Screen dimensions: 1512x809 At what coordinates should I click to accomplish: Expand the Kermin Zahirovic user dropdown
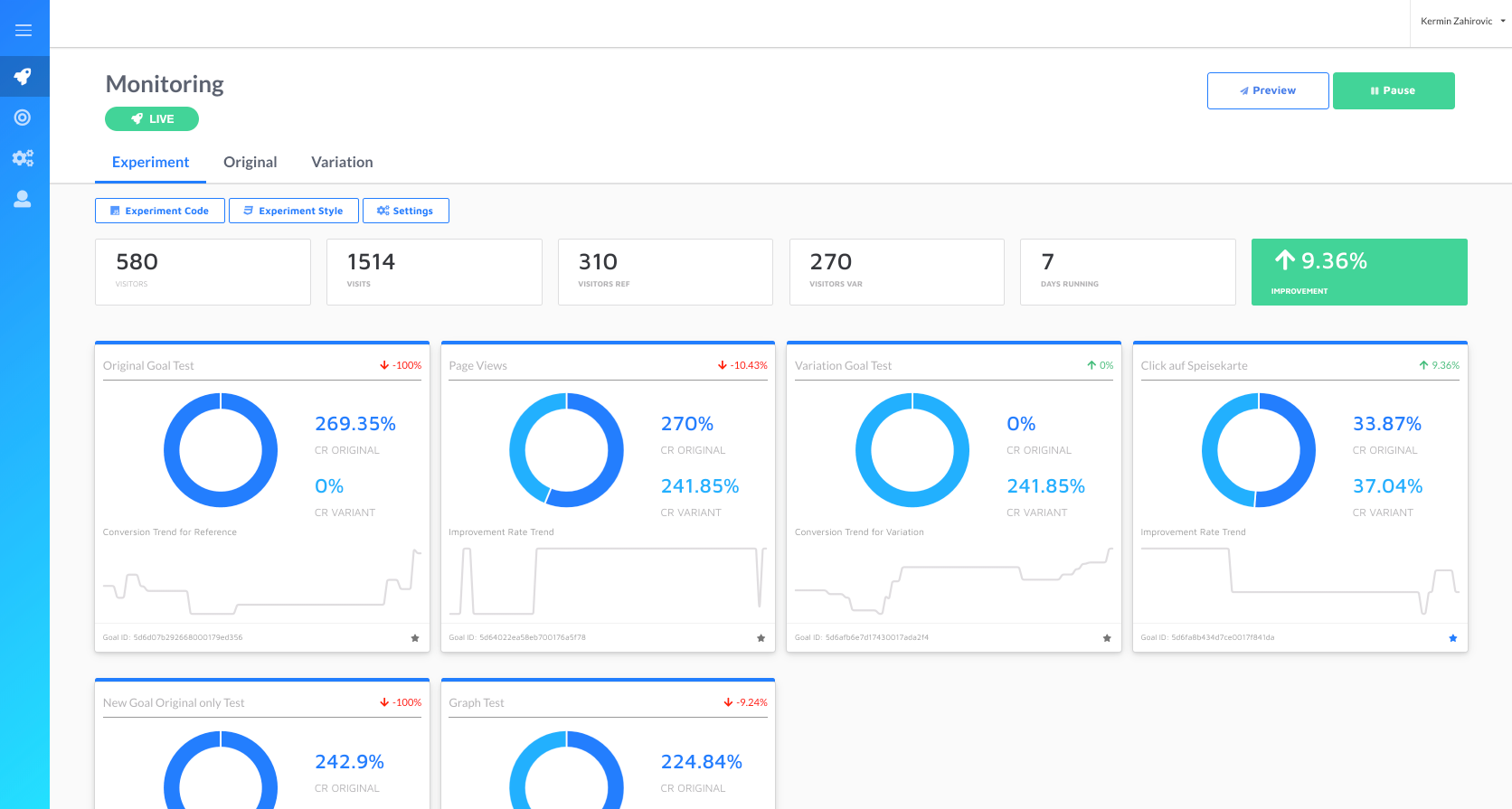coord(1461,22)
